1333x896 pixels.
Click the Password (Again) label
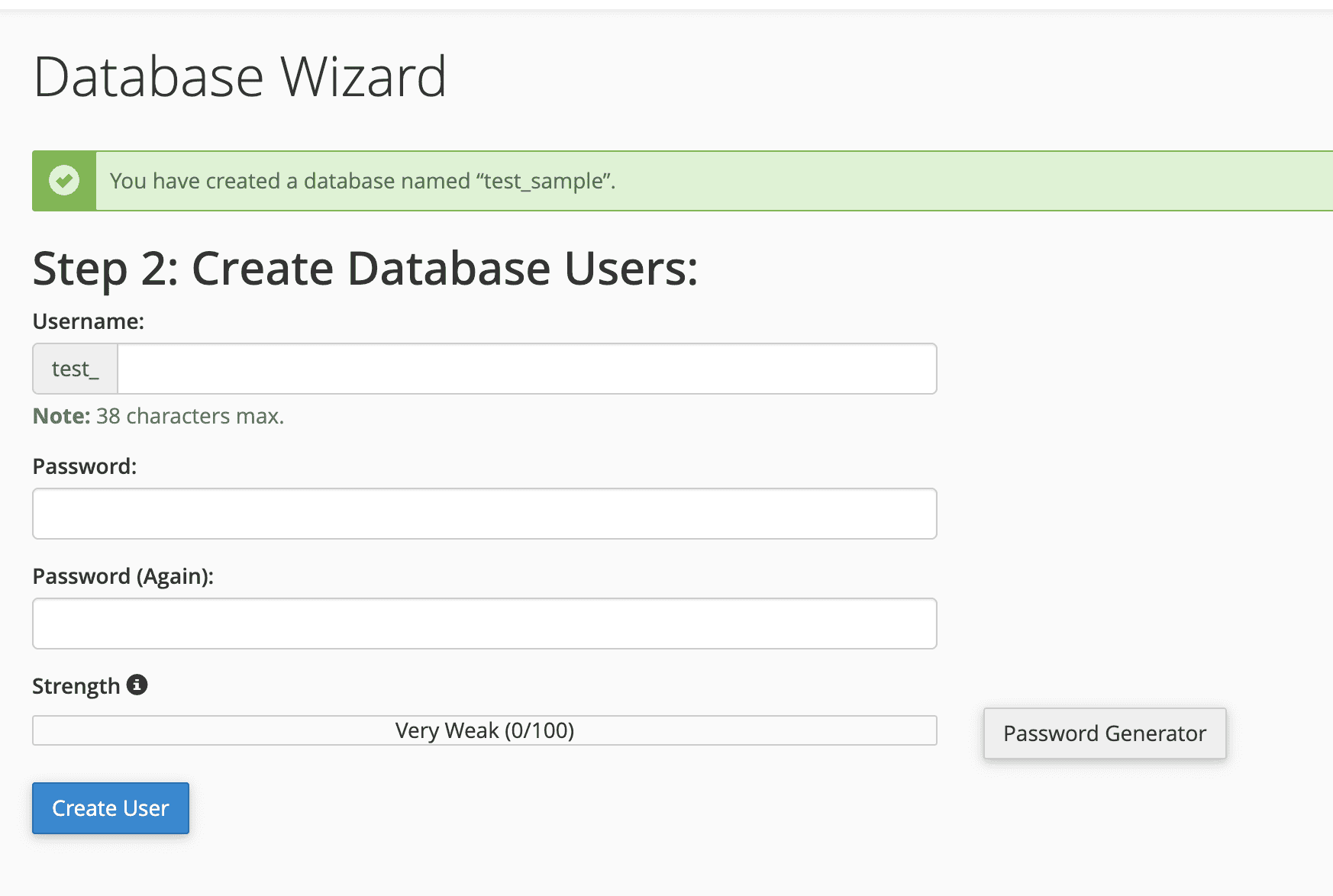point(123,576)
